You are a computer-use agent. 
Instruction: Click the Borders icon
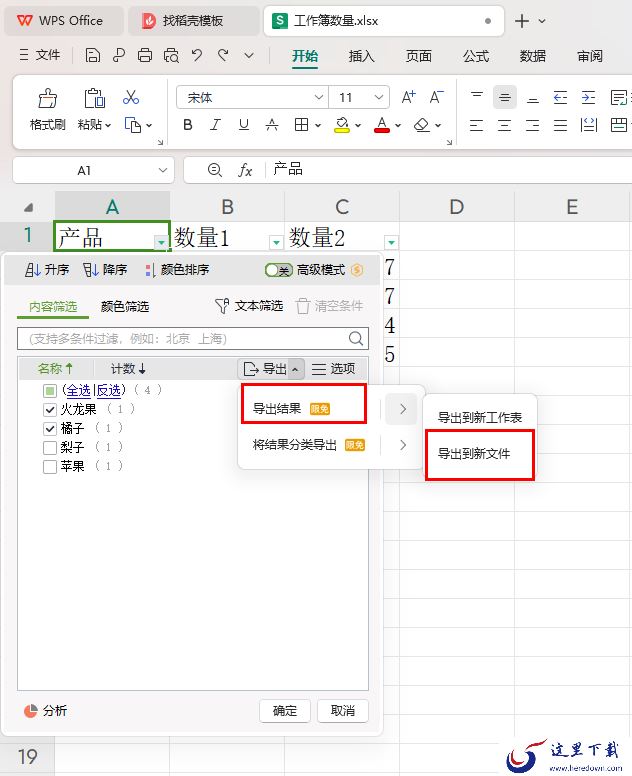pyautogui.click(x=301, y=125)
